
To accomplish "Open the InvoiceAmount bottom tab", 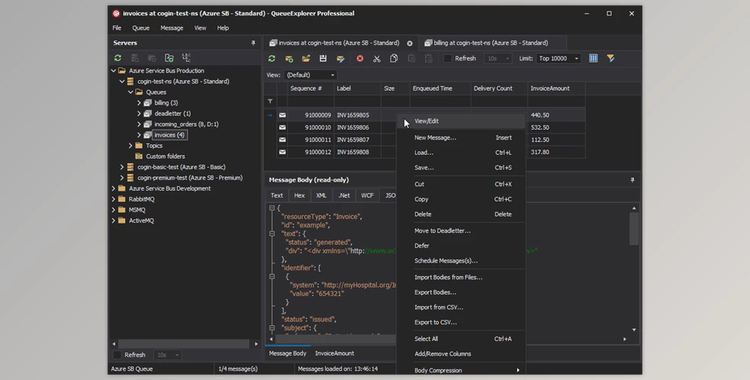I will point(334,353).
